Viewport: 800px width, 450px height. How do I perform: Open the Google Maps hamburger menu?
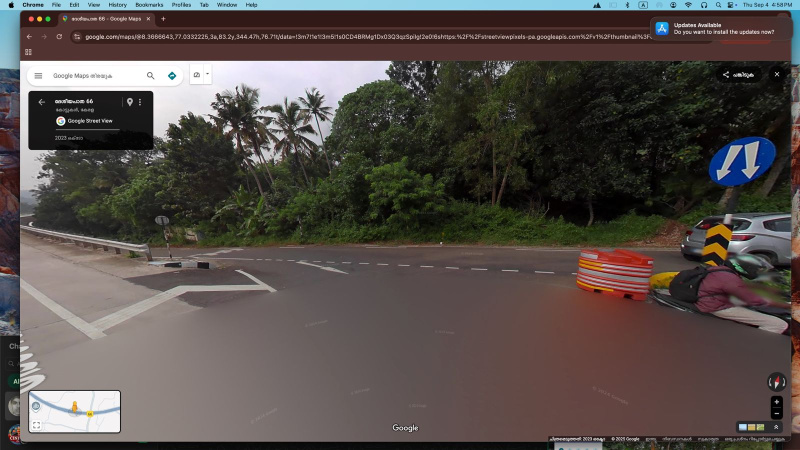pyautogui.click(x=38, y=76)
